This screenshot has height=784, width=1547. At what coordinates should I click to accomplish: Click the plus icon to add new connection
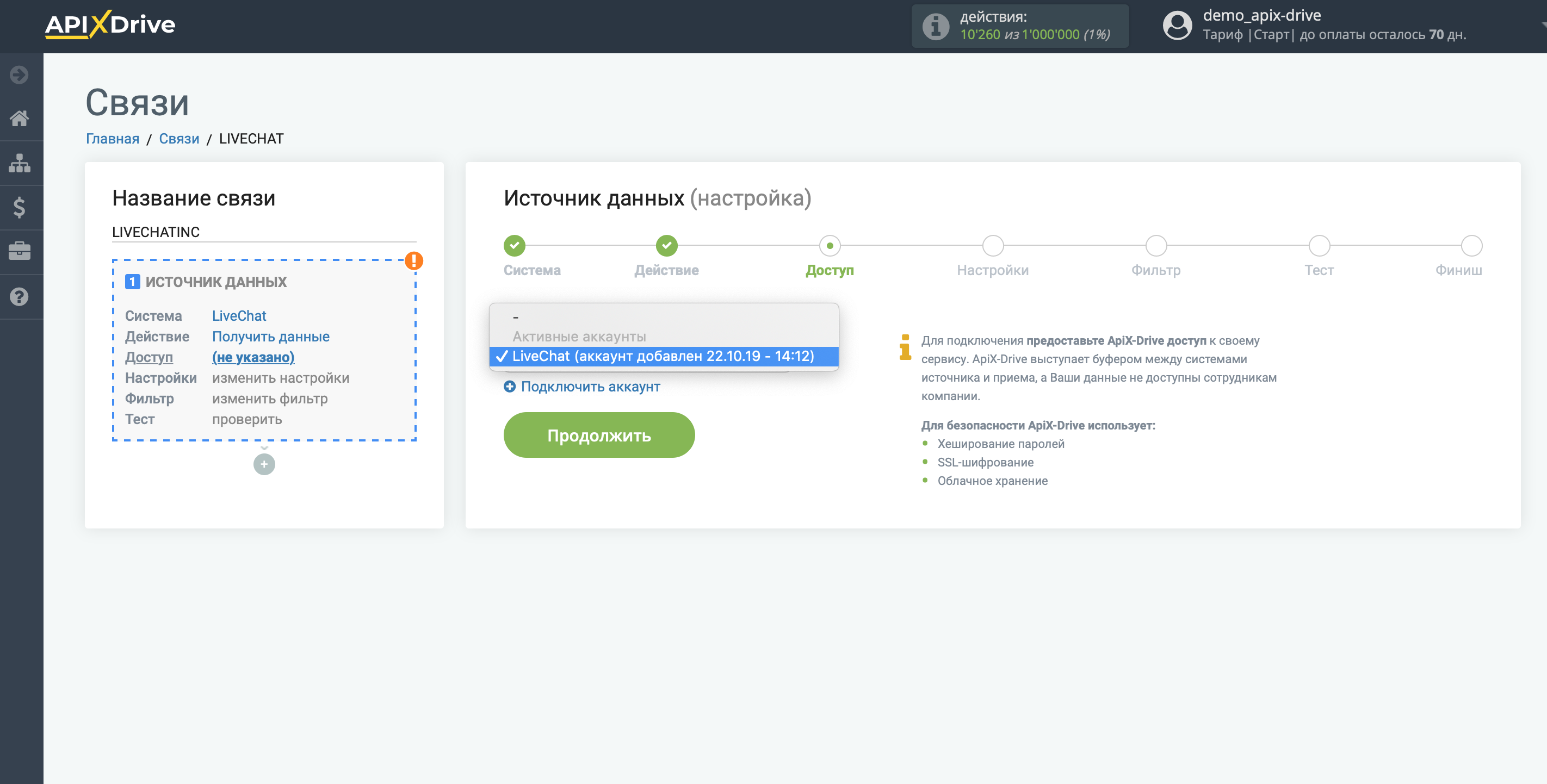[264, 464]
